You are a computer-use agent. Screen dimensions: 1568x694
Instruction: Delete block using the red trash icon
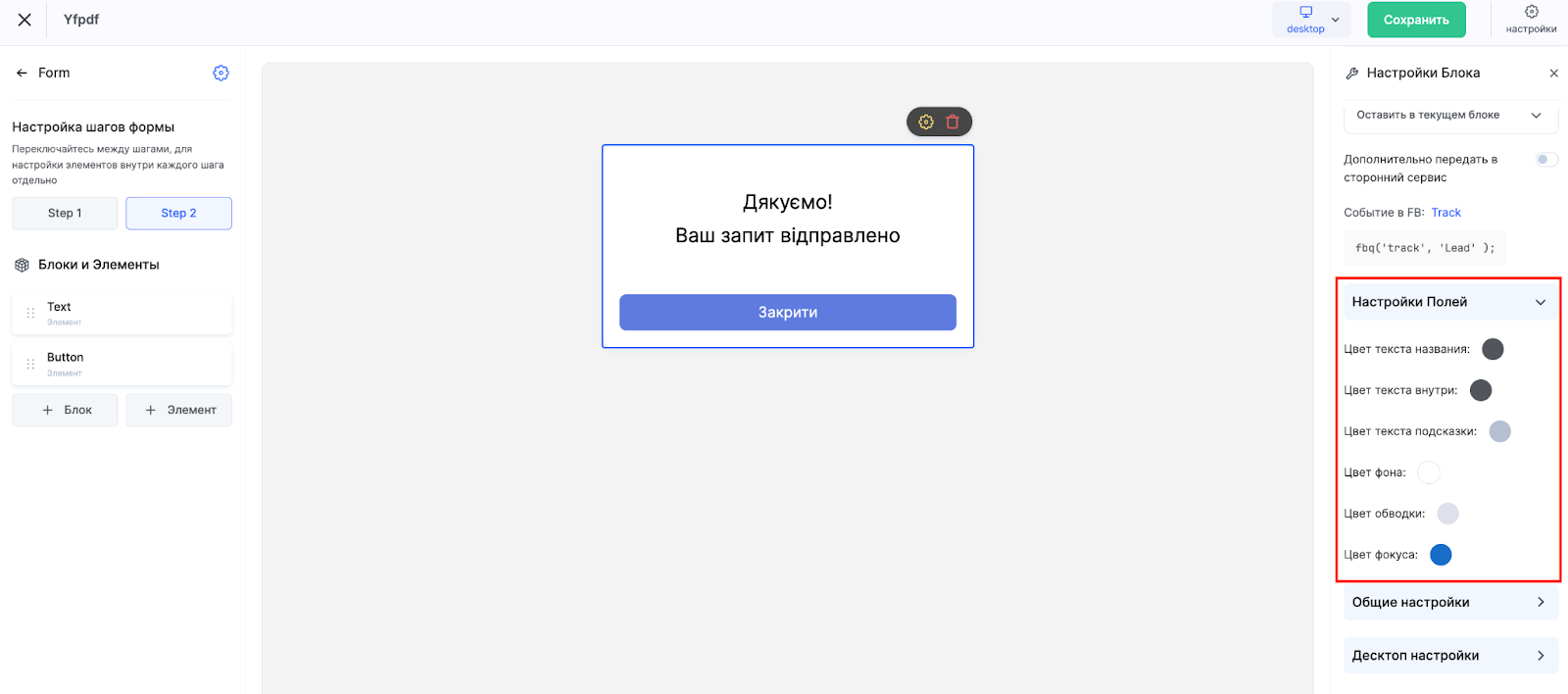pyautogui.click(x=953, y=123)
